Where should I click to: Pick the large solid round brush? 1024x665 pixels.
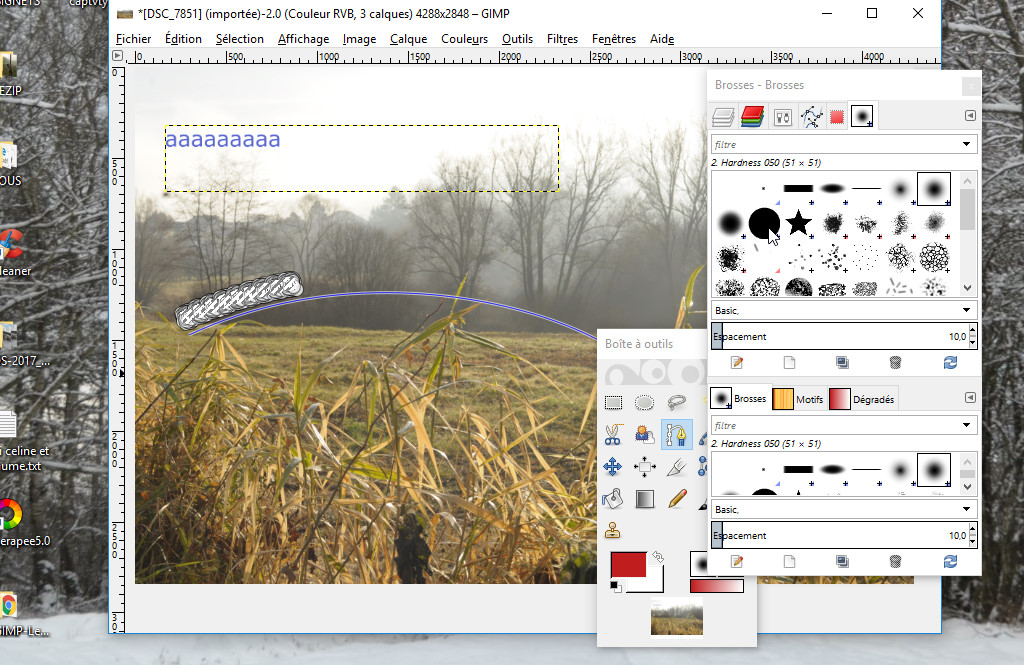(764, 223)
